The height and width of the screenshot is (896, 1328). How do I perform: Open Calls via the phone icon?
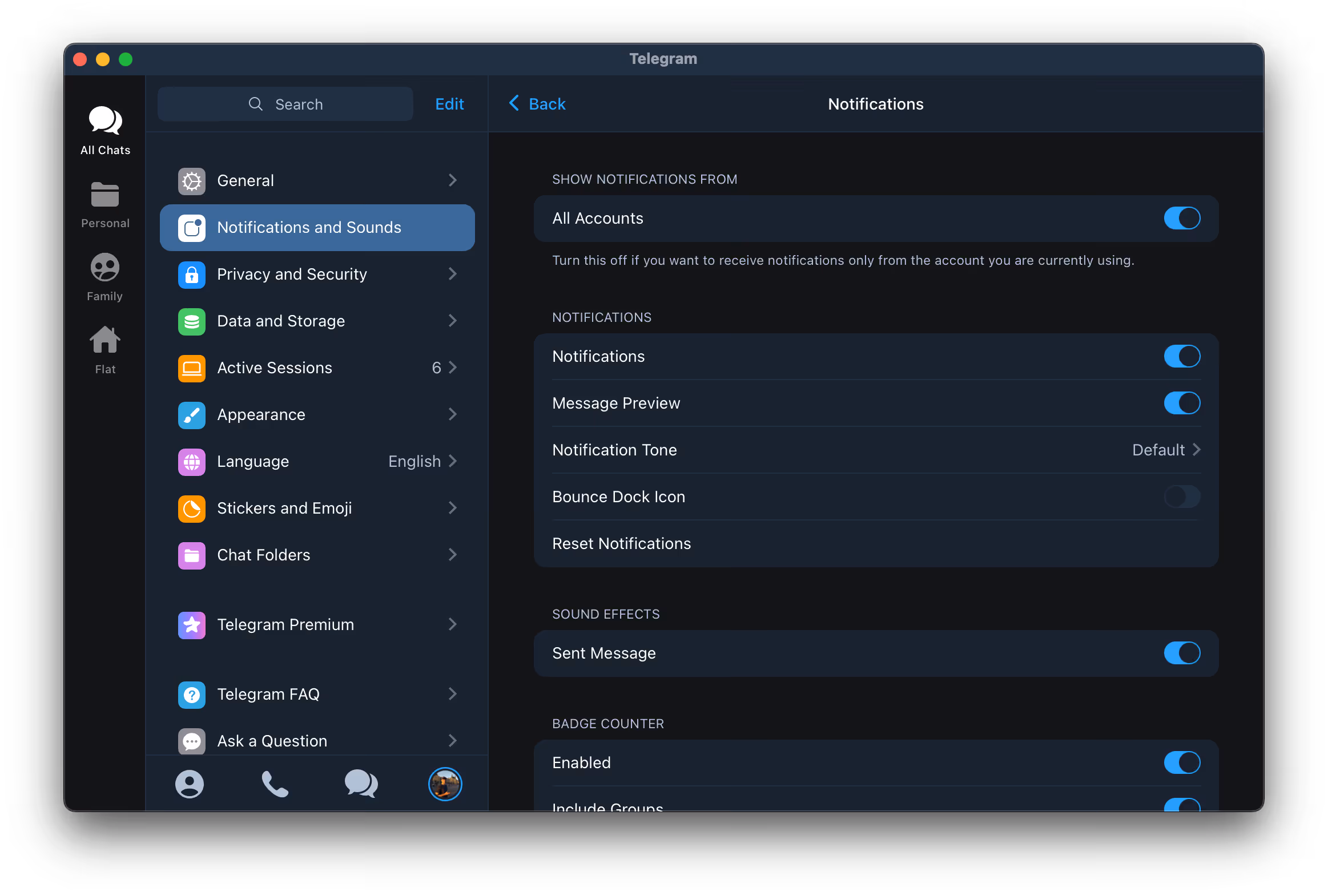point(275,784)
